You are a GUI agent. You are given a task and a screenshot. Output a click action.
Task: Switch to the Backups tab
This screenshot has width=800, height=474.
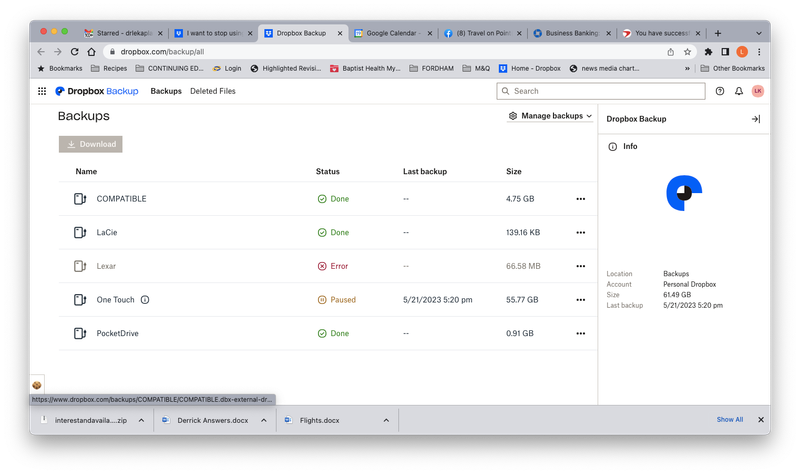(166, 91)
